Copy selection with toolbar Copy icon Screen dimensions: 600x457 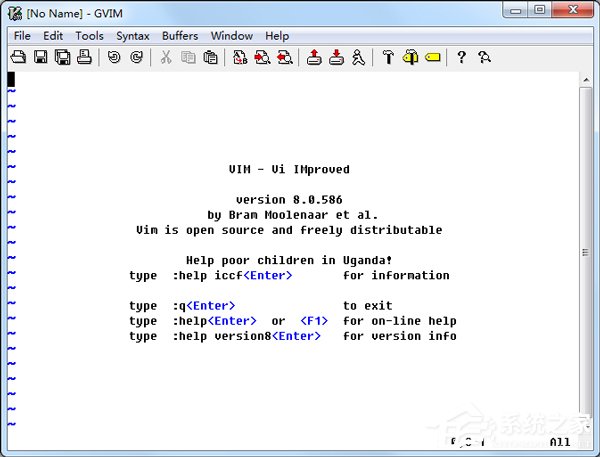188,57
